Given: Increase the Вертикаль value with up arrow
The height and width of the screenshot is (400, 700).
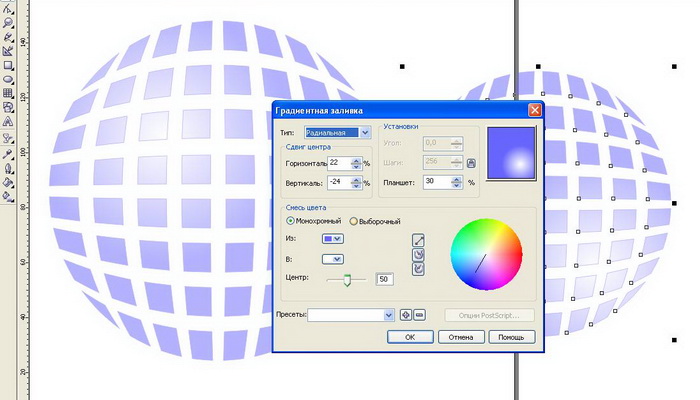Looking at the screenshot, I should point(356,180).
